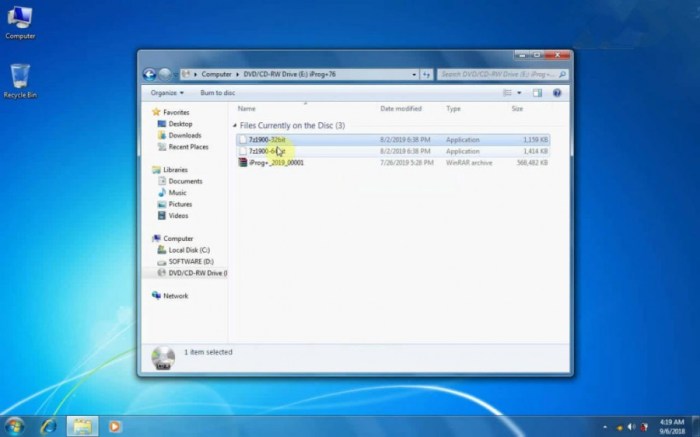Open the Computer desktop icon
This screenshot has height=437, width=700.
[20, 20]
